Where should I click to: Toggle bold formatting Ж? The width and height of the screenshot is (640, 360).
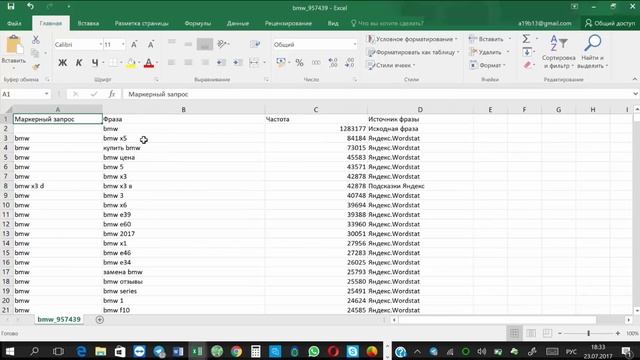tap(62, 63)
